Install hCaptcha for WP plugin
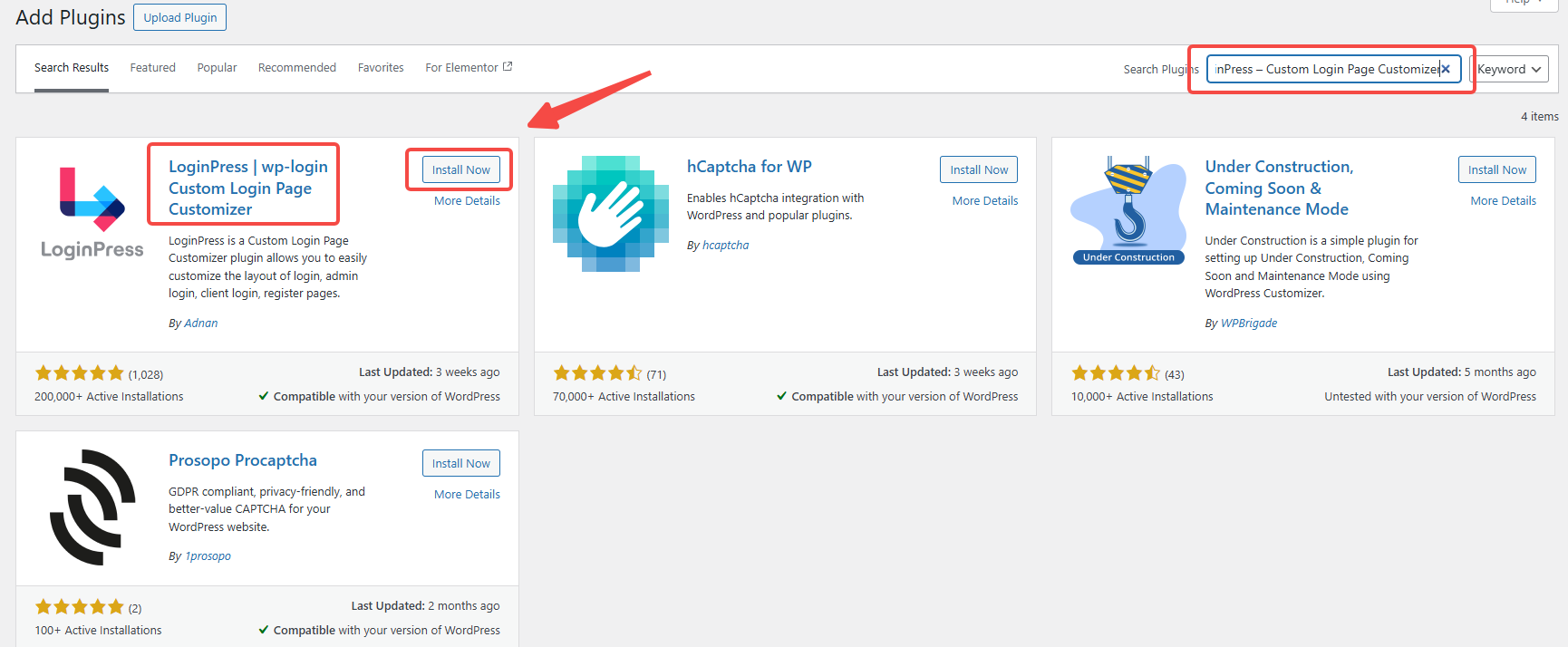 click(979, 169)
